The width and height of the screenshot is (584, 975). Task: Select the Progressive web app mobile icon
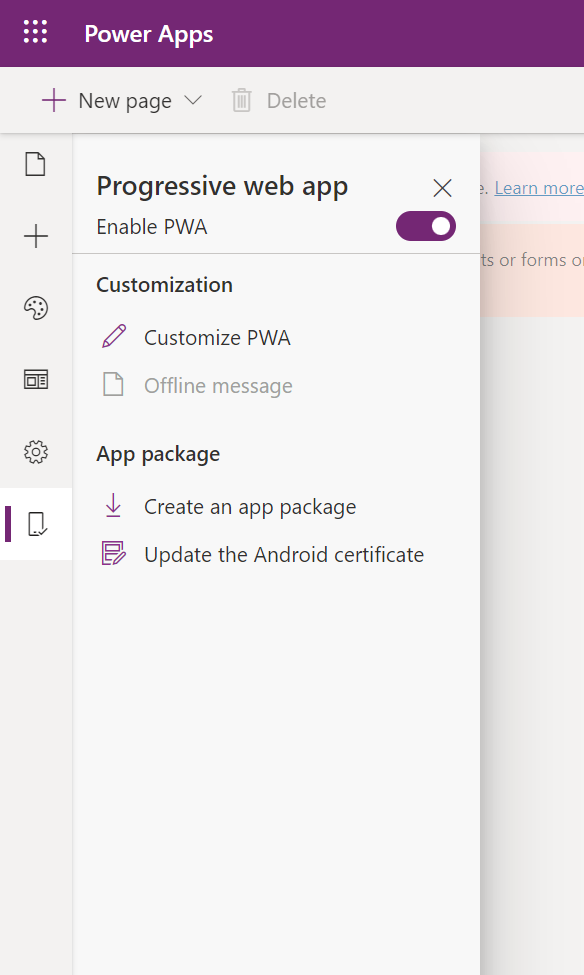(x=37, y=524)
